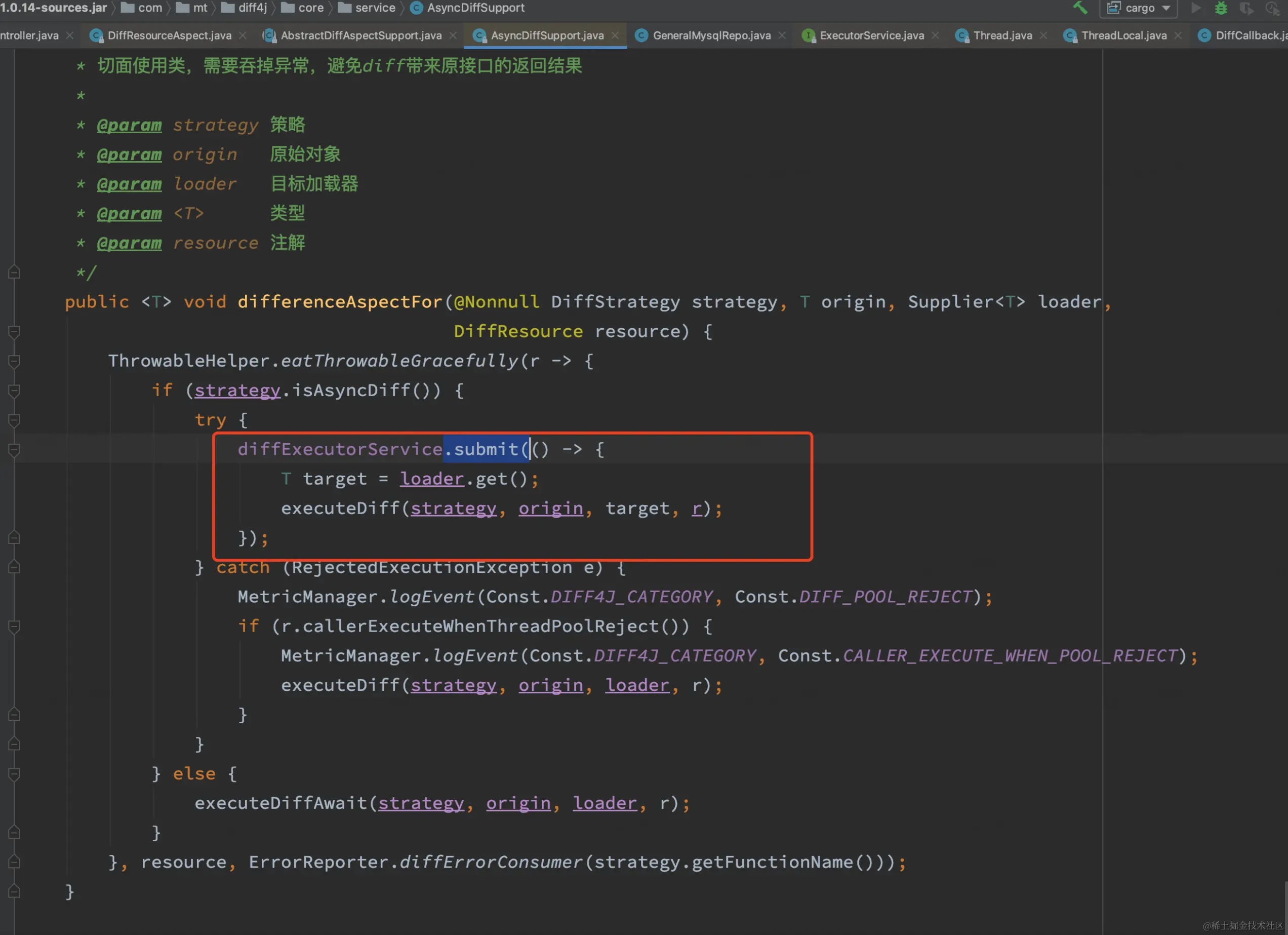Screen dimensions: 1288x935
Task: Click the Run with Coverage icon
Action: click(x=1246, y=8)
